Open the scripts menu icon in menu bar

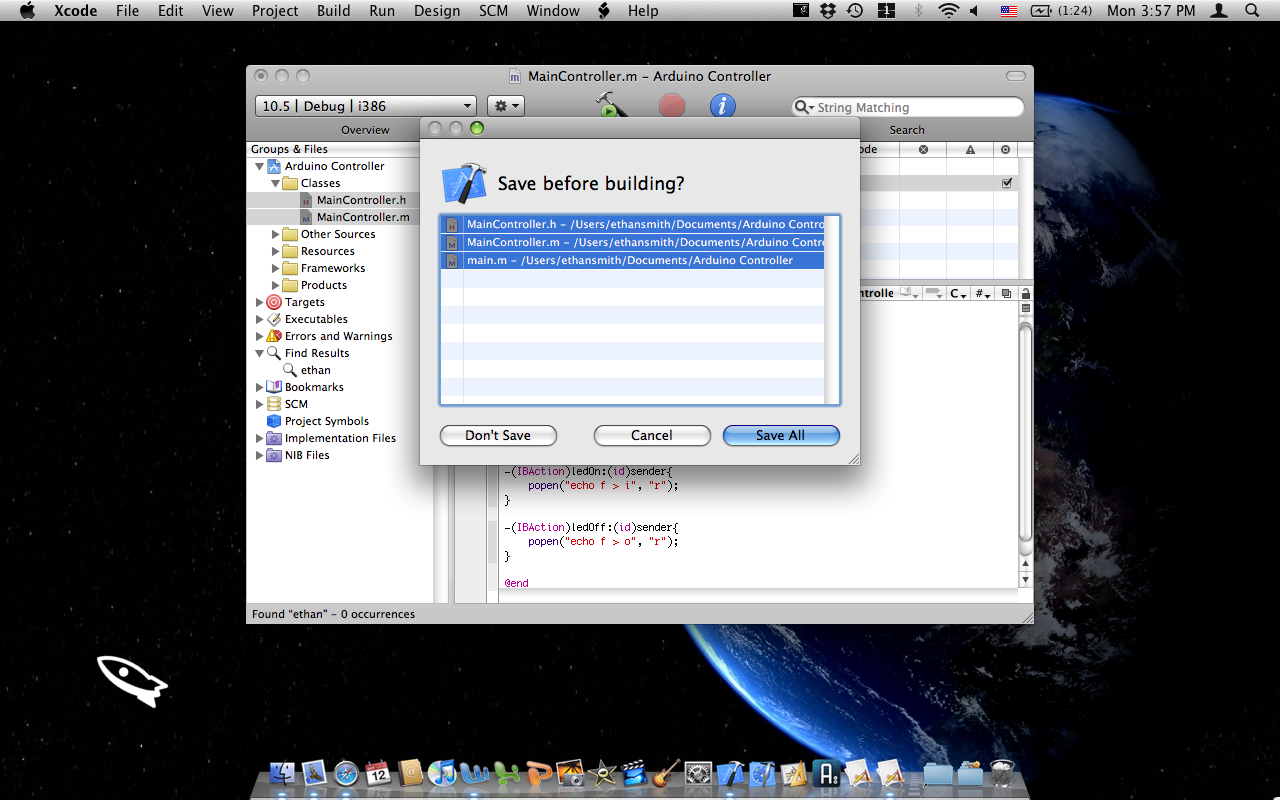click(604, 11)
